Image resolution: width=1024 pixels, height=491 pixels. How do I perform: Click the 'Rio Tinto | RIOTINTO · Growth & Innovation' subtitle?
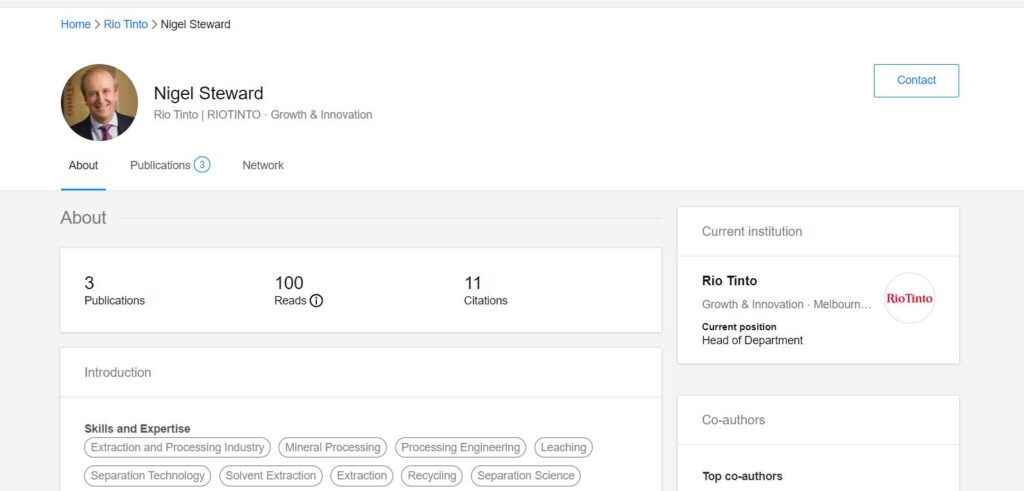(263, 115)
